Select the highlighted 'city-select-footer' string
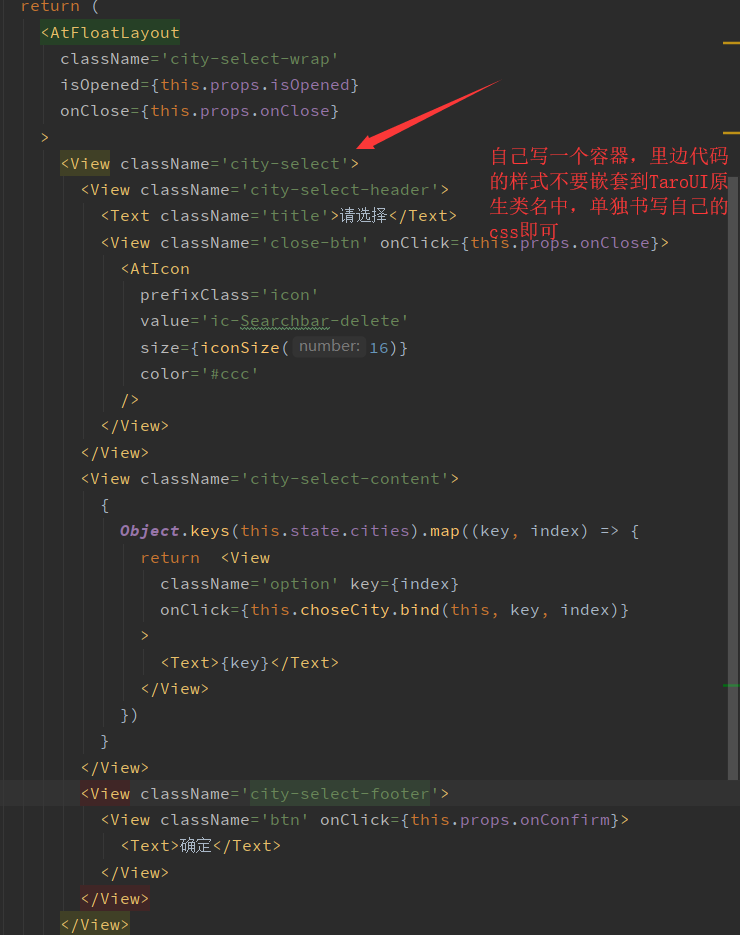This screenshot has height=935, width=740. click(339, 794)
